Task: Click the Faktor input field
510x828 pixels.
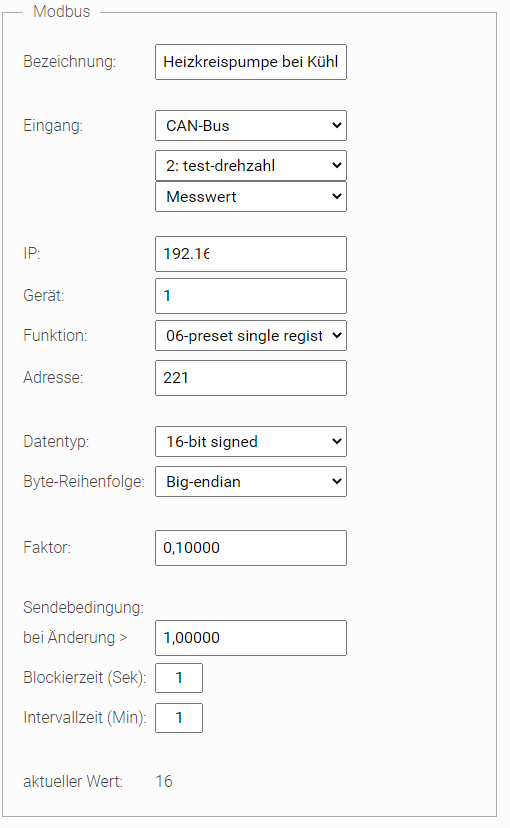Action: tap(251, 548)
